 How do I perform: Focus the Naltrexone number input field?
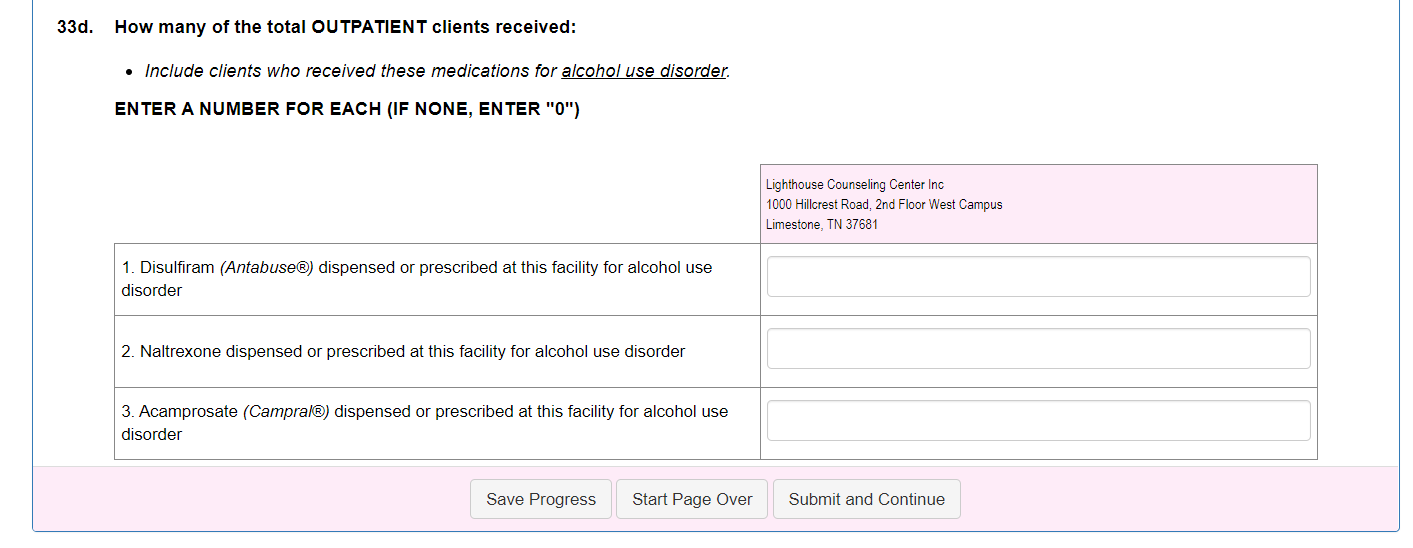pyautogui.click(x=1038, y=349)
